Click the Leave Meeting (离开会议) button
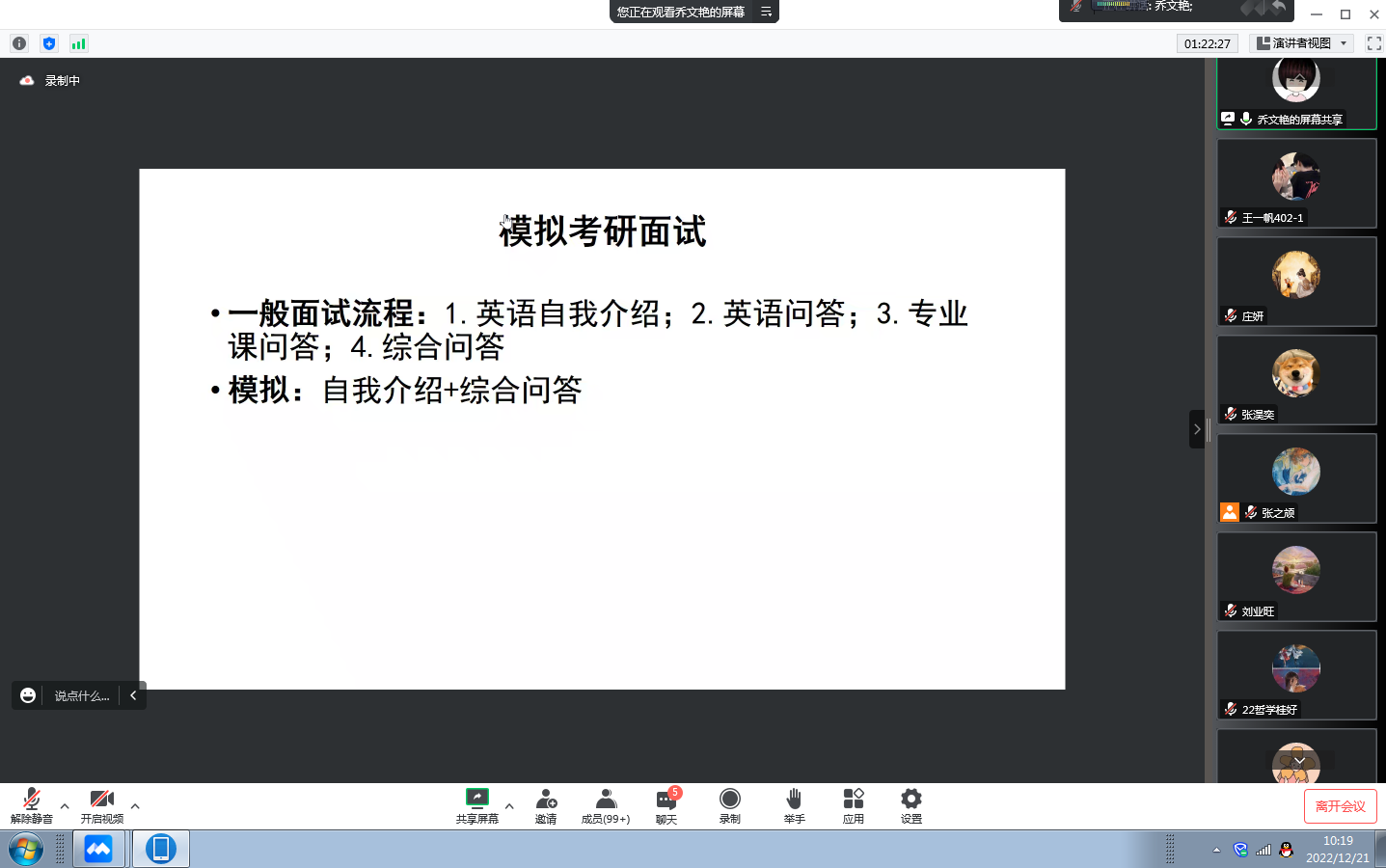This screenshot has height=868, width=1386. point(1340,806)
